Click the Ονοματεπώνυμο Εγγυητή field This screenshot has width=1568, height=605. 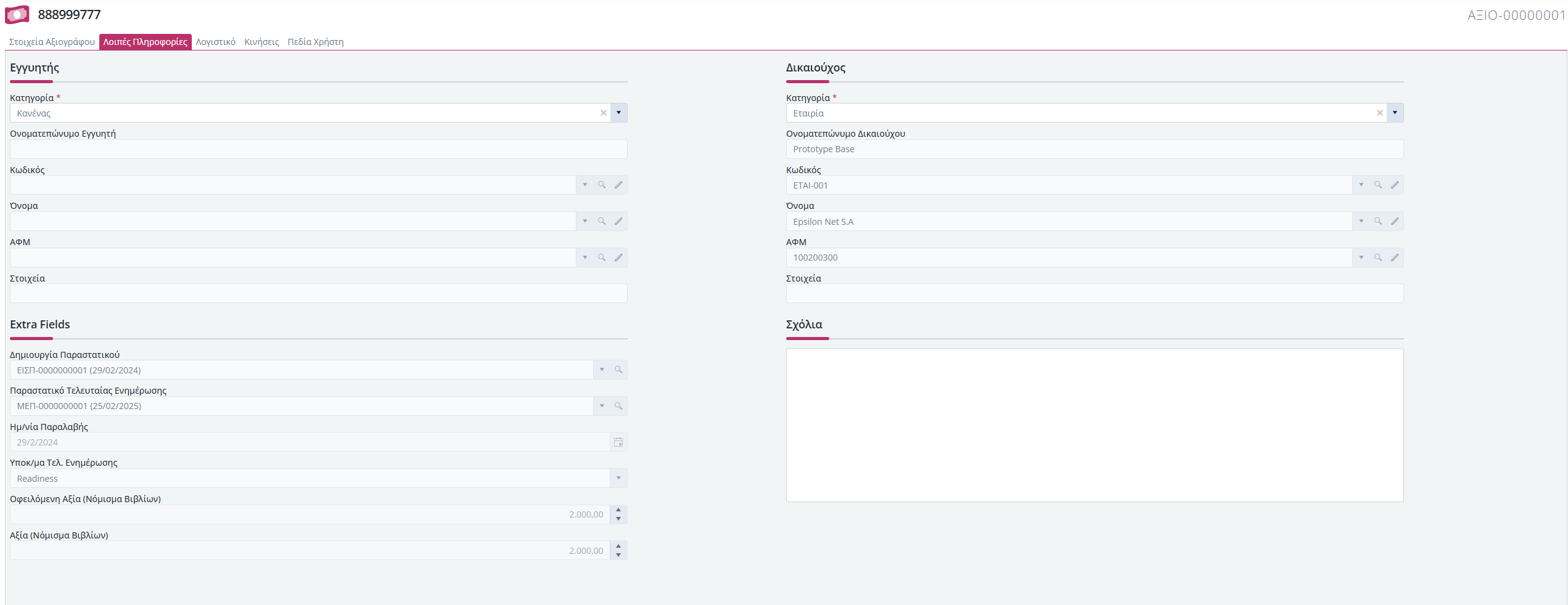(318, 149)
